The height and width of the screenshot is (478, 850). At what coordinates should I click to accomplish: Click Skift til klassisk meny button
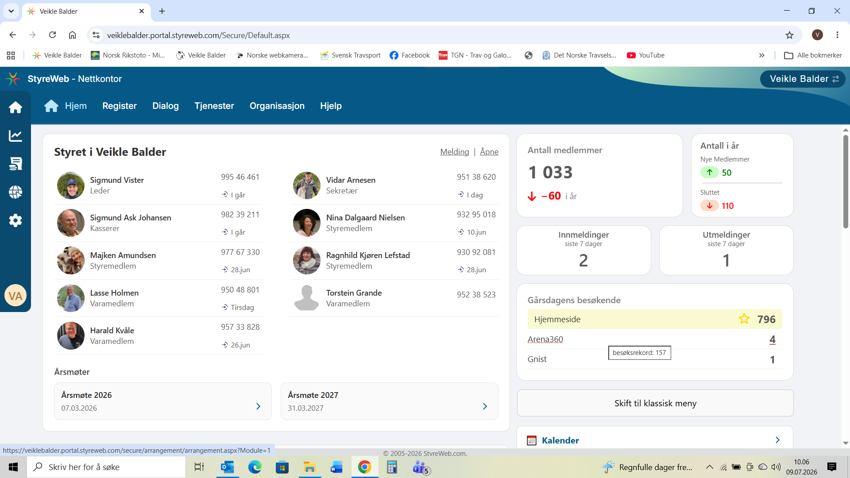coord(655,403)
